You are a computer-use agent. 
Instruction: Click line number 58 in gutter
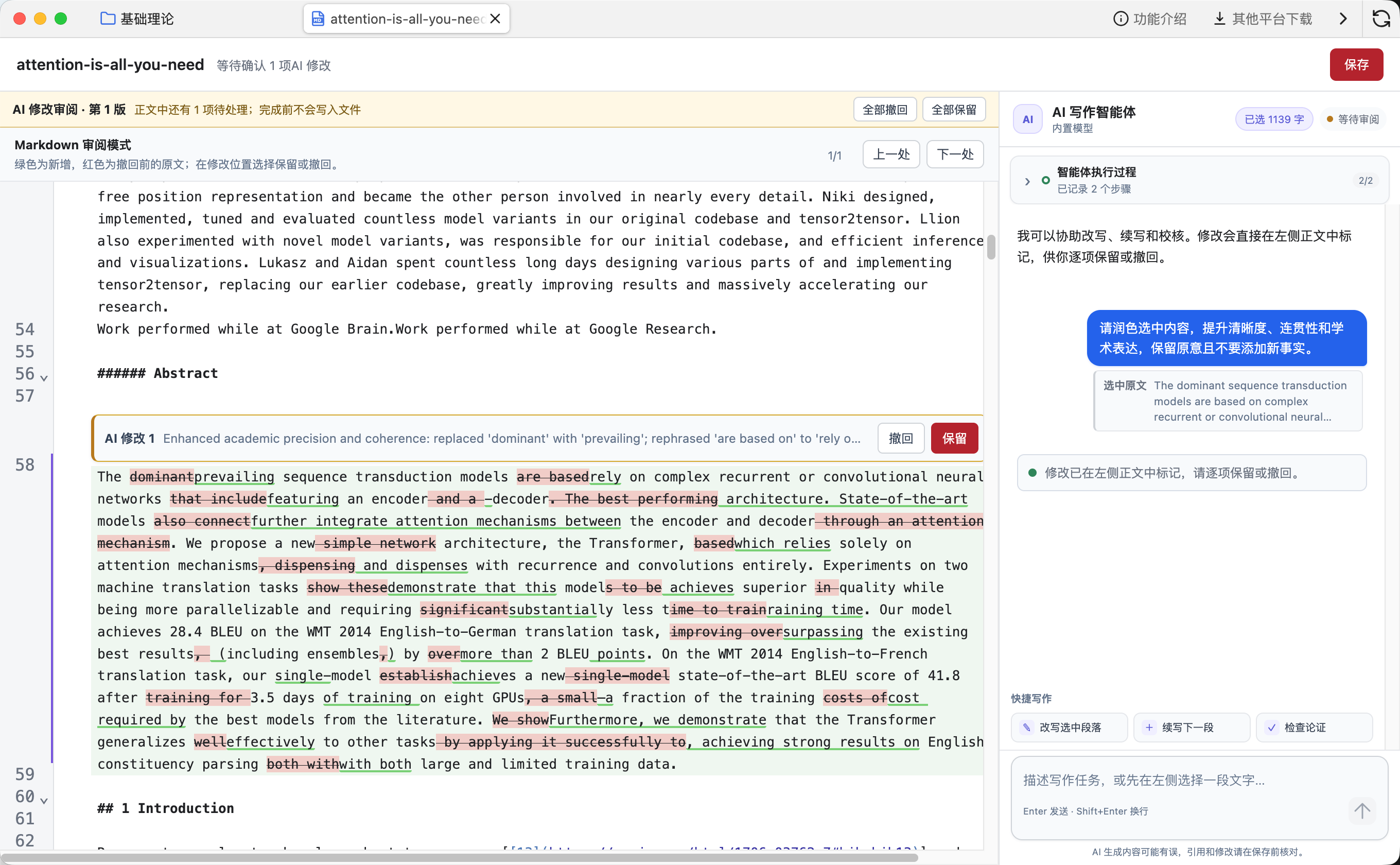(25, 464)
